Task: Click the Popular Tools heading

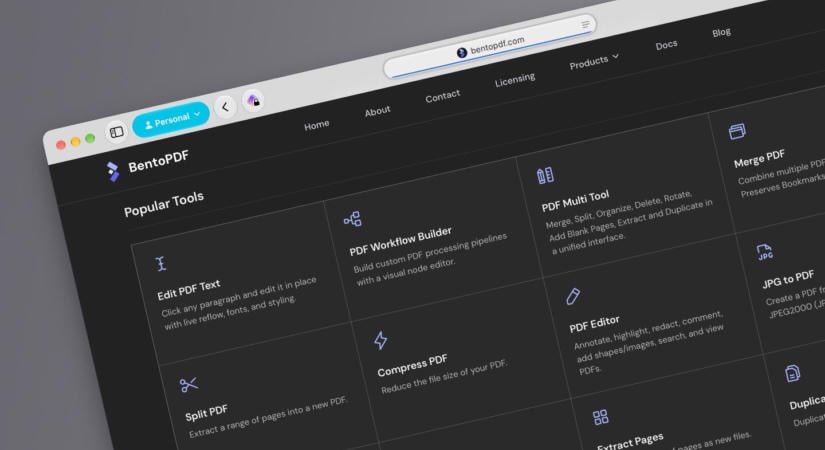Action: 164,204
